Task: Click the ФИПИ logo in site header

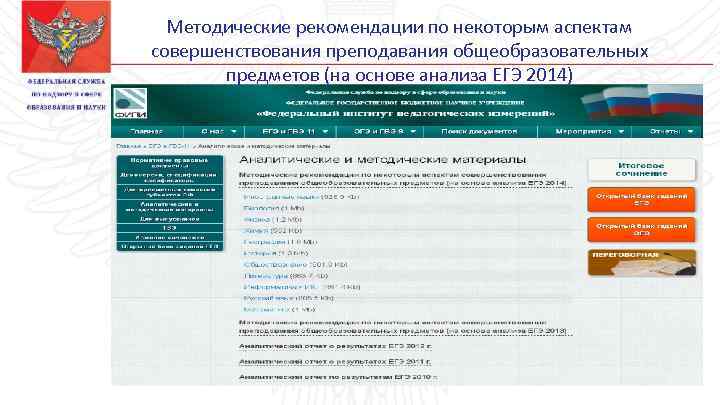Action: [130, 103]
